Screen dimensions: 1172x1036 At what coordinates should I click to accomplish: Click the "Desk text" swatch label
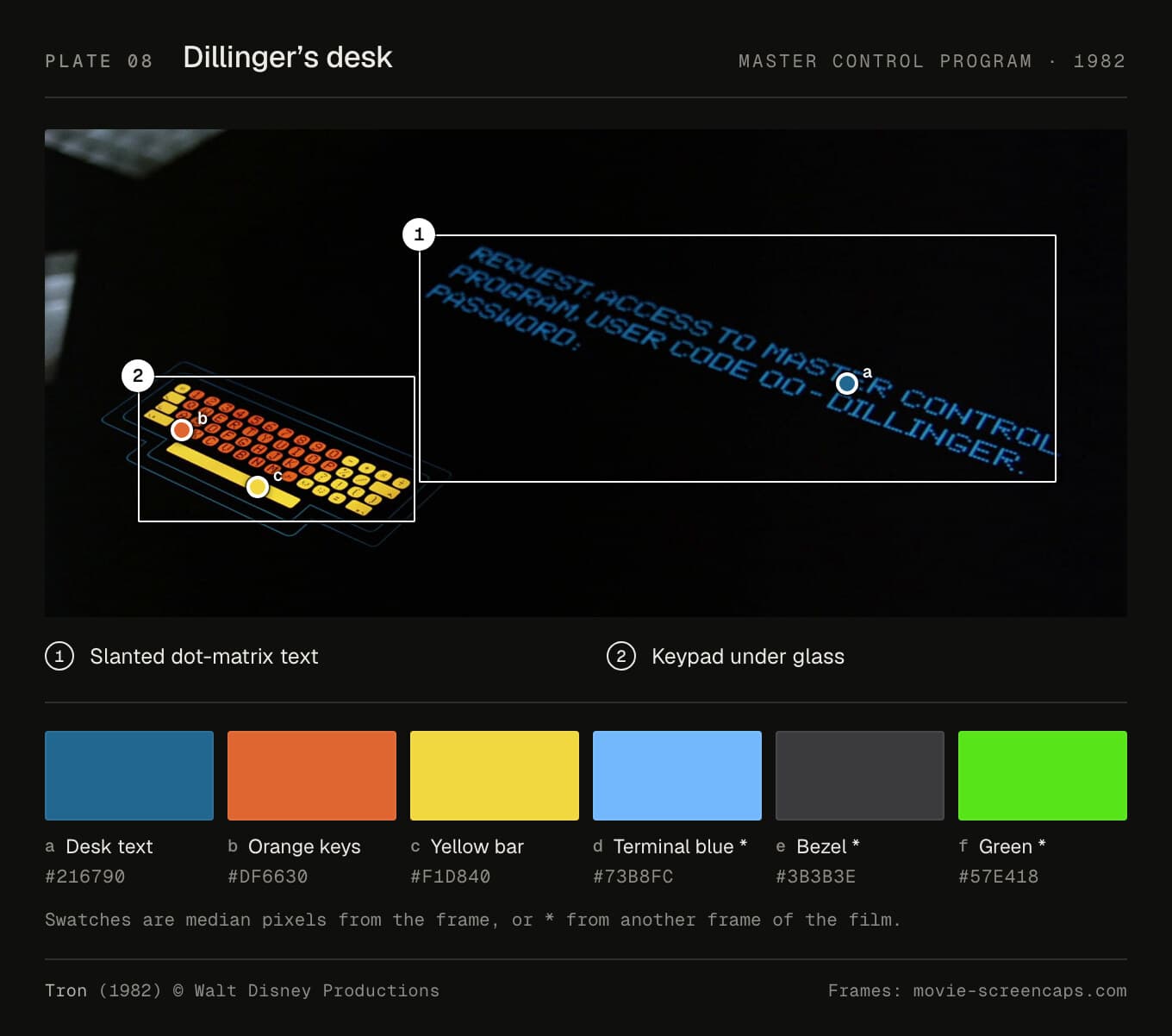109,846
